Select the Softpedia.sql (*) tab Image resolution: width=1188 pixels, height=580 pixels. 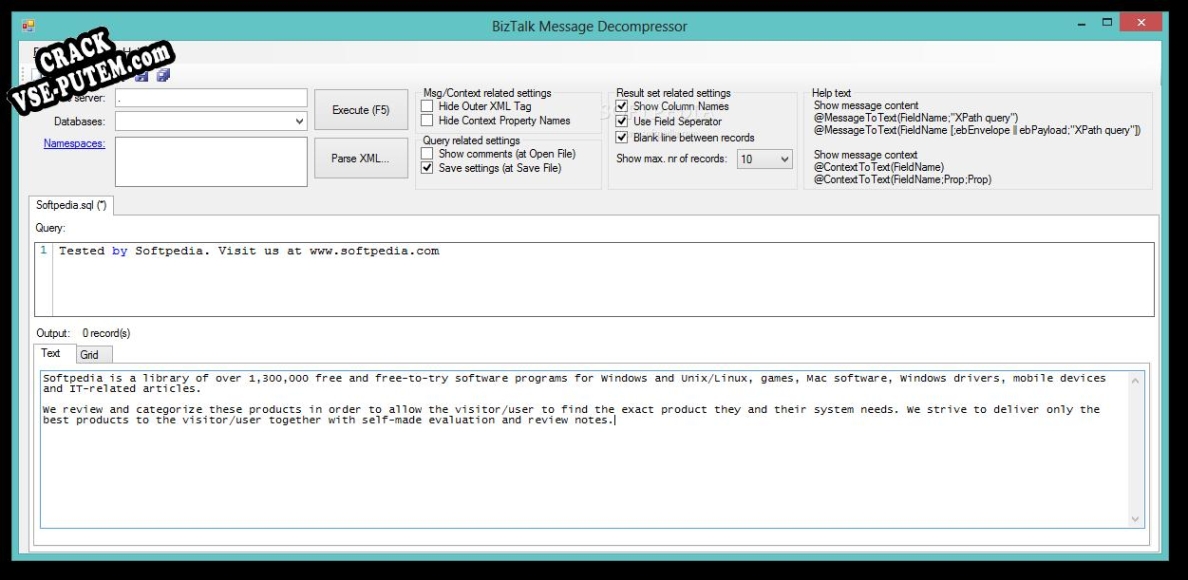[x=71, y=205]
